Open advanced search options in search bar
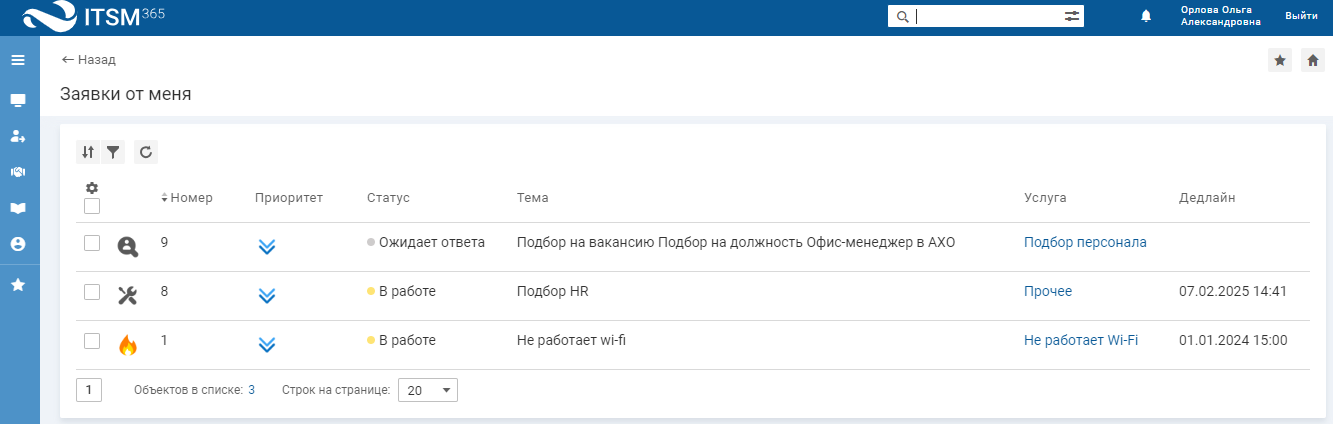1333x424 pixels. (x=1072, y=16)
